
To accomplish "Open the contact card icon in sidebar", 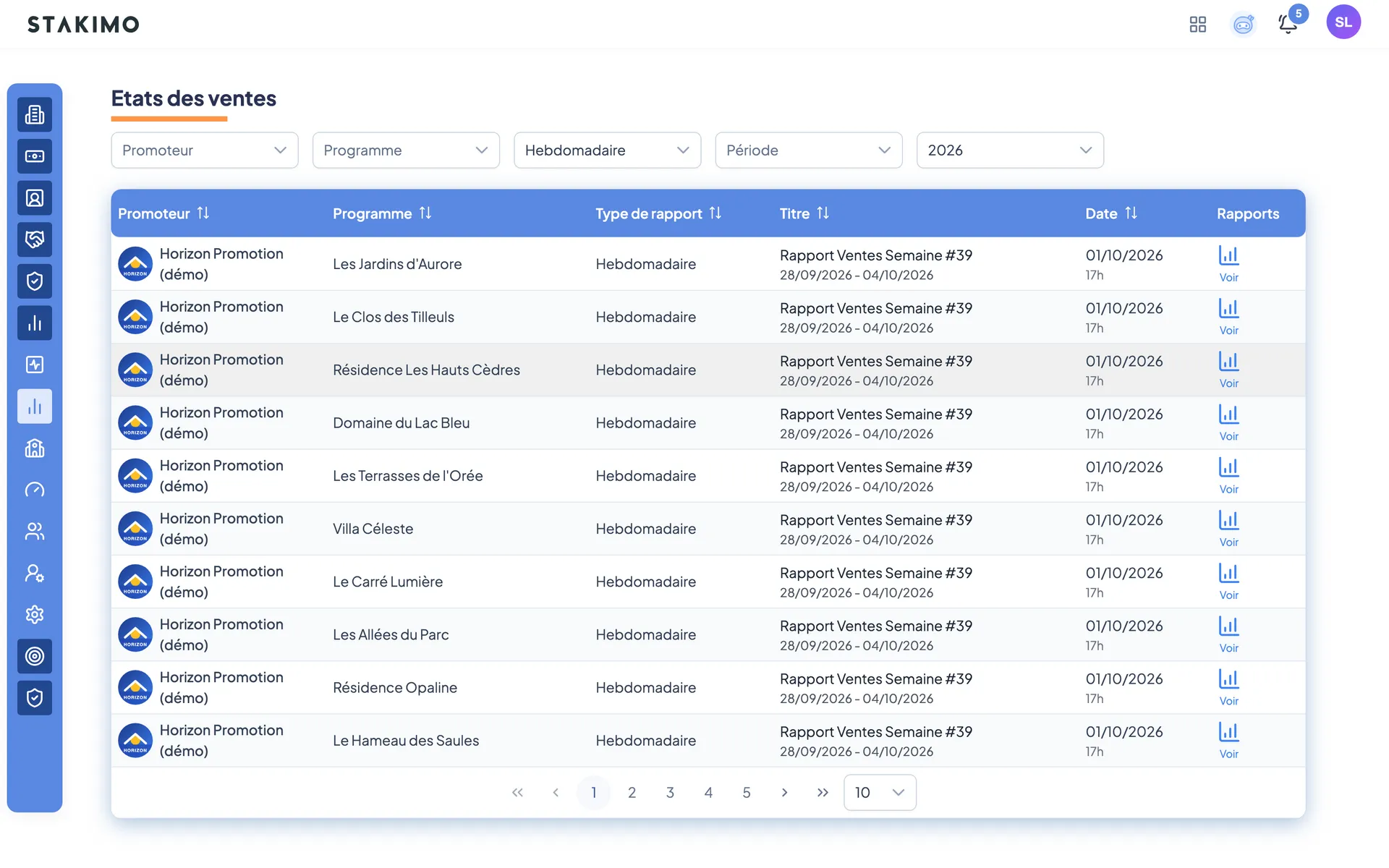I will click(x=35, y=197).
